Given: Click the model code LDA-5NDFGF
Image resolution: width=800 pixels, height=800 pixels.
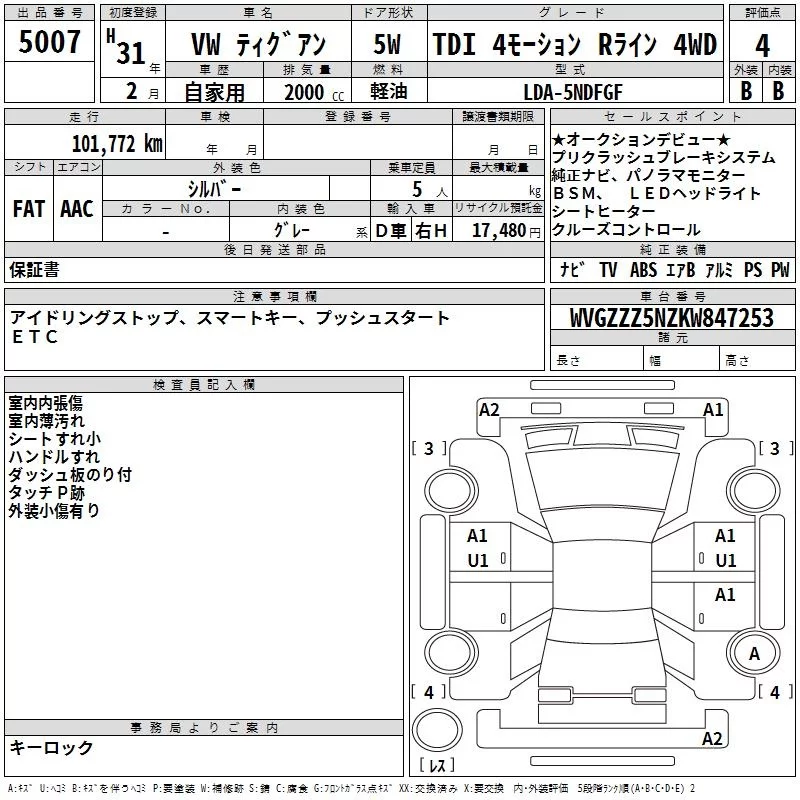Looking at the screenshot, I should [573, 92].
